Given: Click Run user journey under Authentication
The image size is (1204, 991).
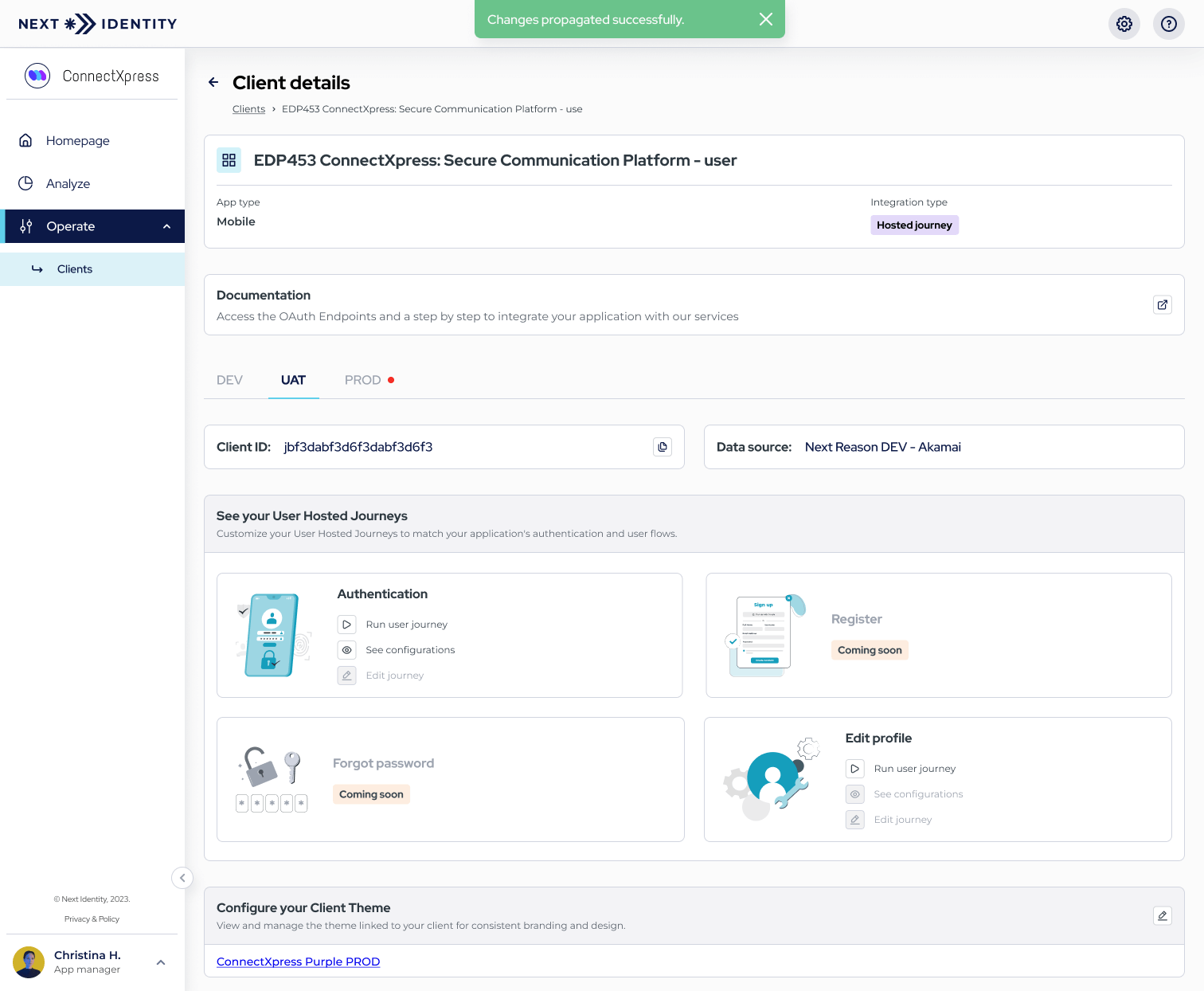Looking at the screenshot, I should pyautogui.click(x=406, y=625).
